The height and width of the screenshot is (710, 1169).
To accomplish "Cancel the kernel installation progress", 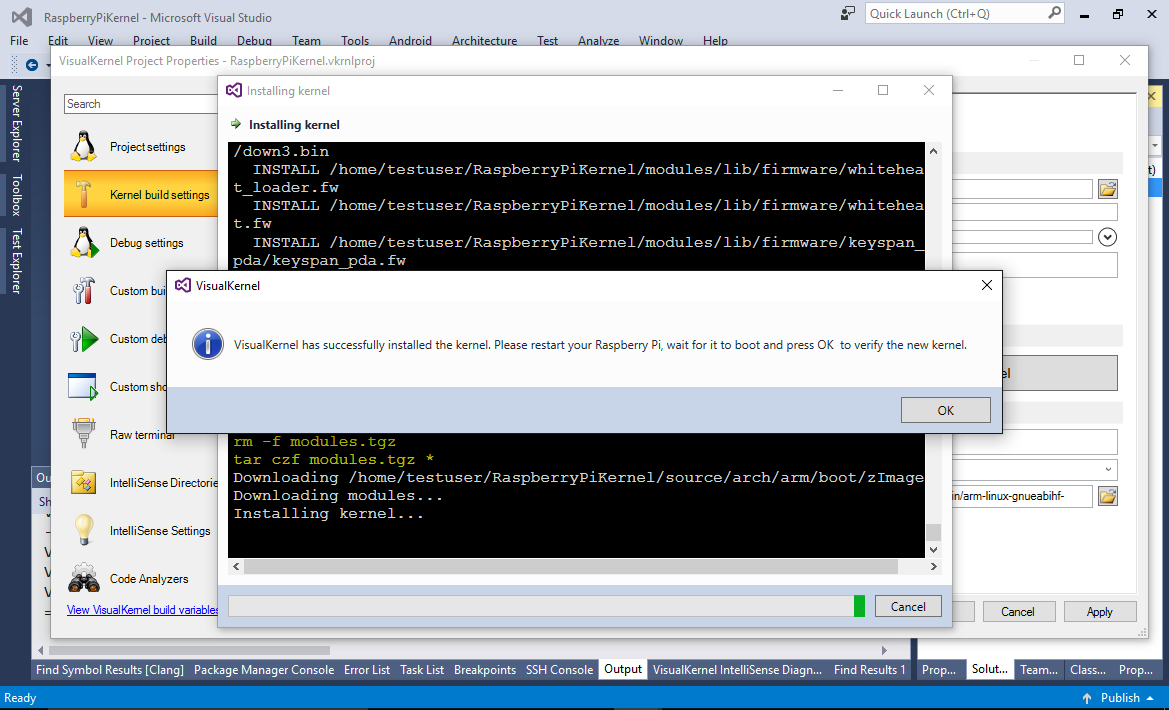I will (907, 606).
